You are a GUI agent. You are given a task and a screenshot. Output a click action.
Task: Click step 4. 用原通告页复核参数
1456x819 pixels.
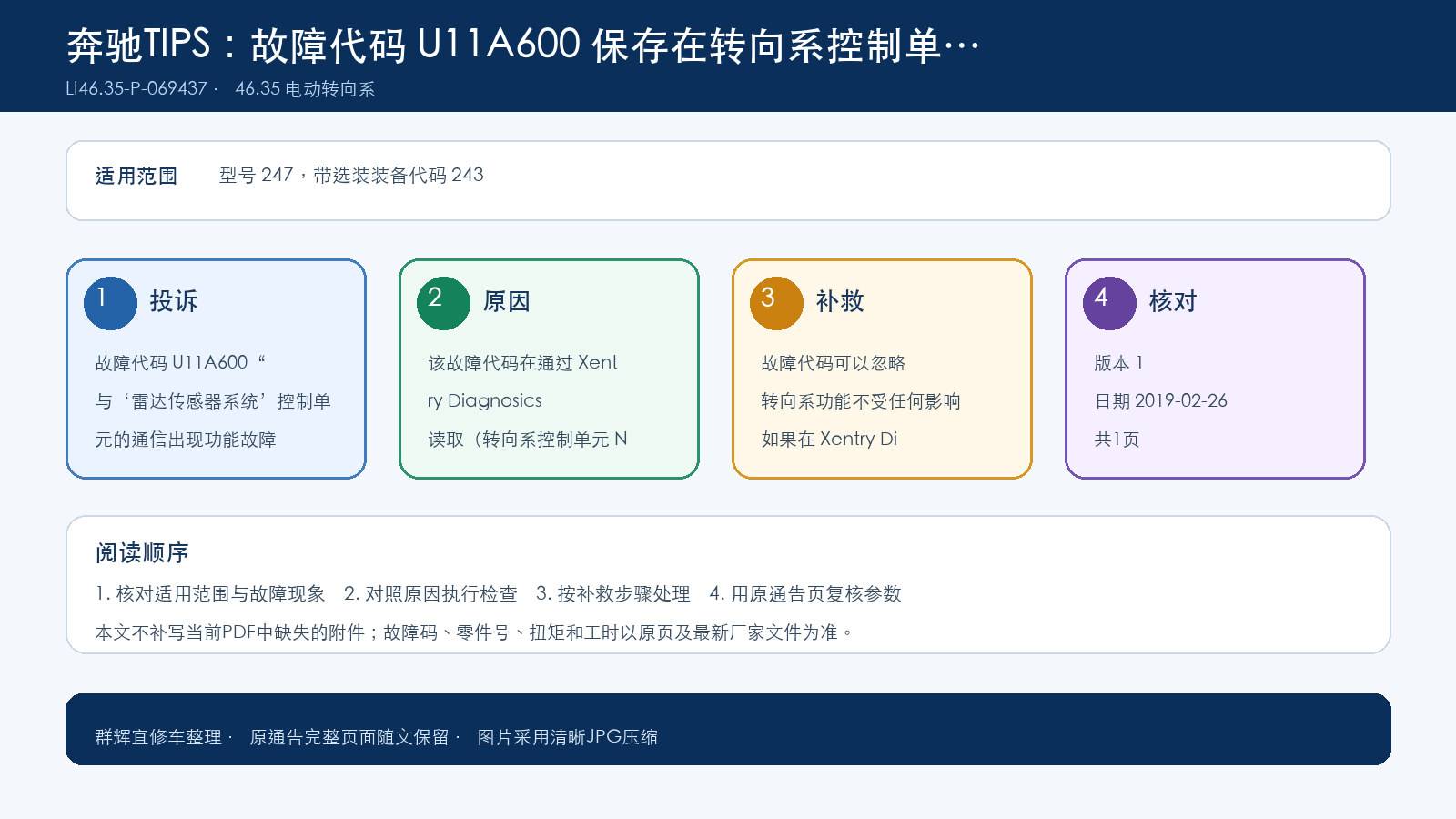coord(805,593)
